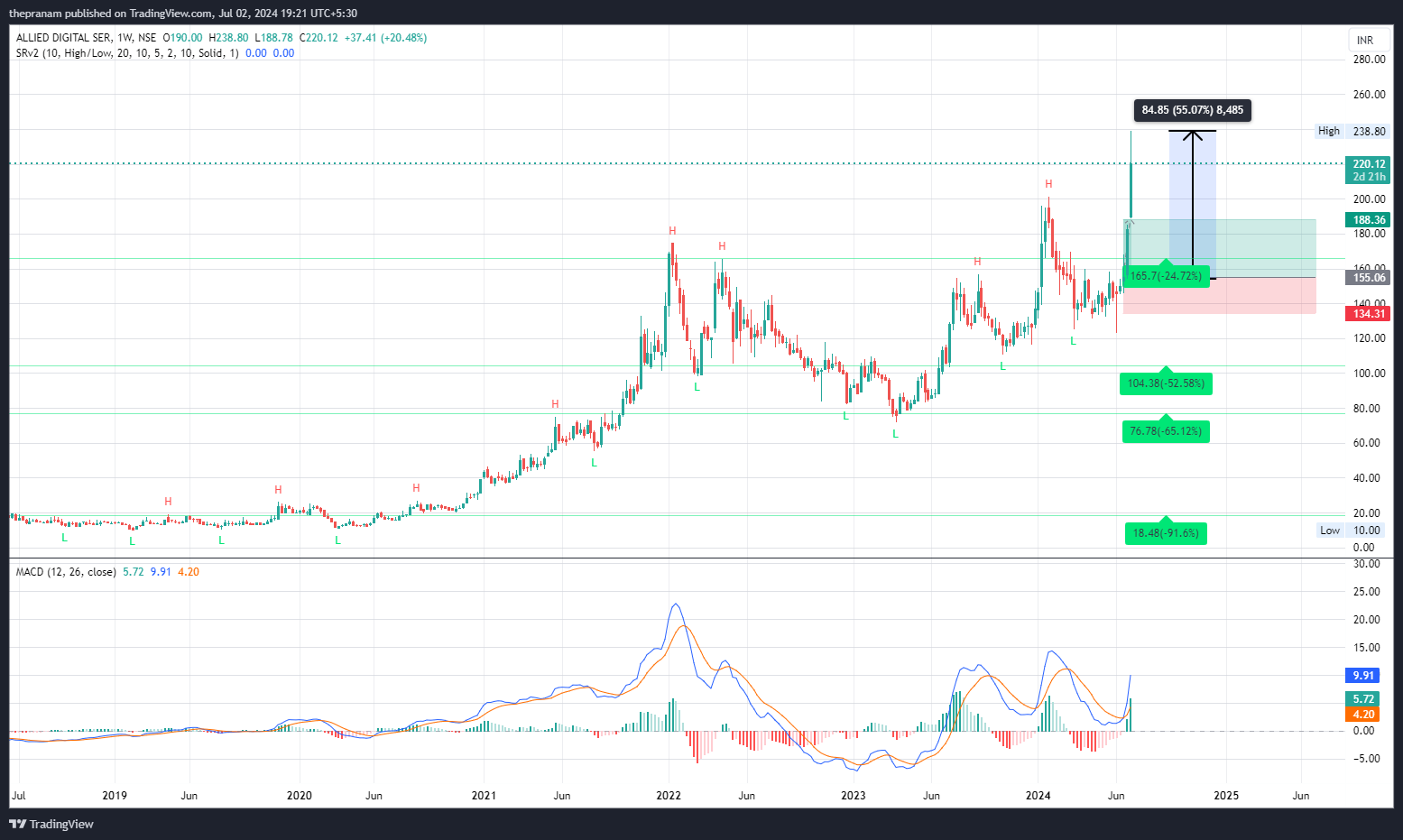The height and width of the screenshot is (840, 1403).
Task: Click the red 134.31 stop price tag
Action: tap(1369, 314)
